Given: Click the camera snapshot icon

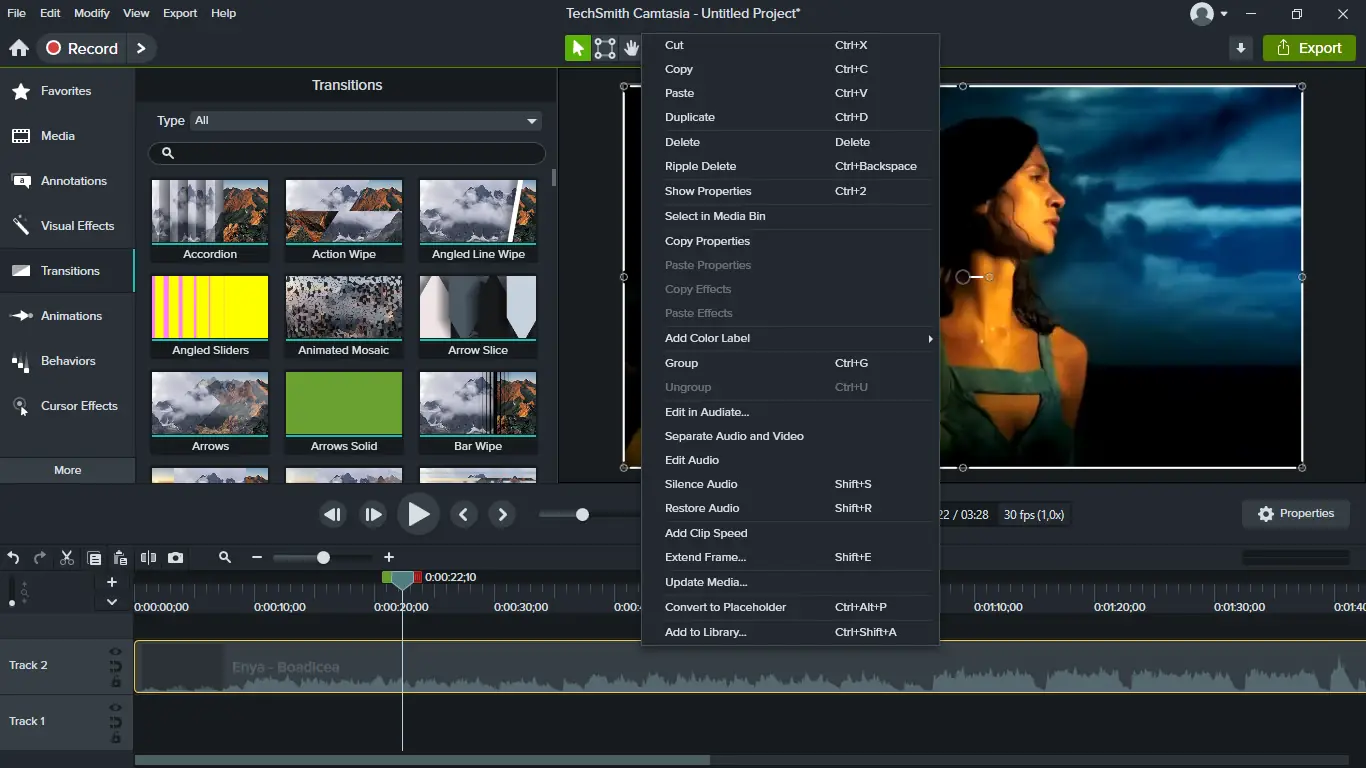Looking at the screenshot, I should click(x=176, y=558).
